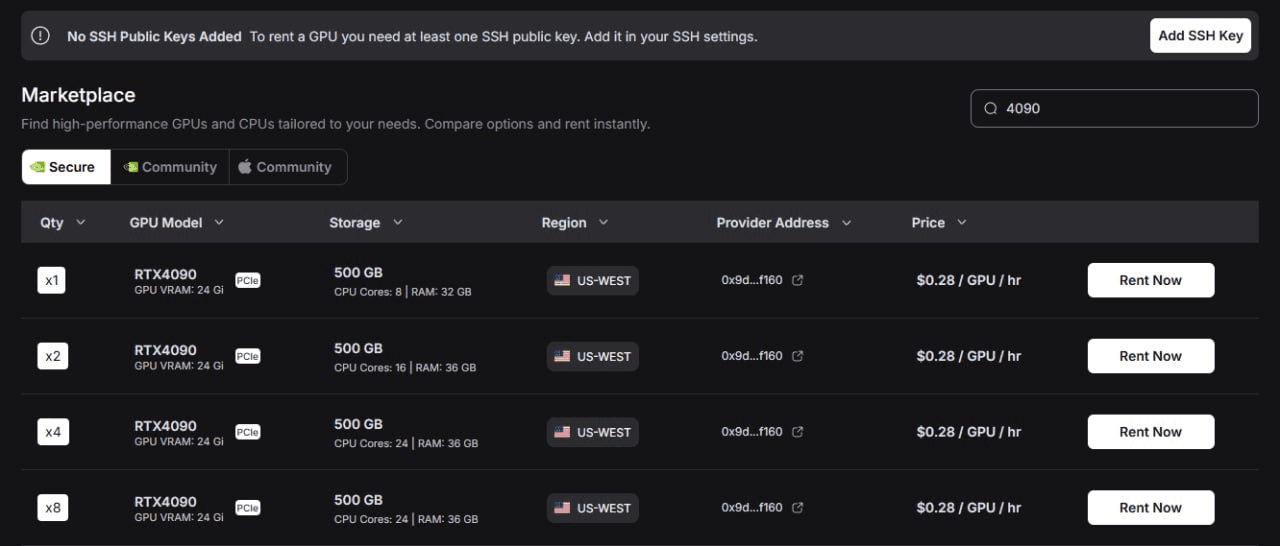This screenshot has width=1280, height=546.
Task: Select the x1 quantity badge
Action: [53, 281]
